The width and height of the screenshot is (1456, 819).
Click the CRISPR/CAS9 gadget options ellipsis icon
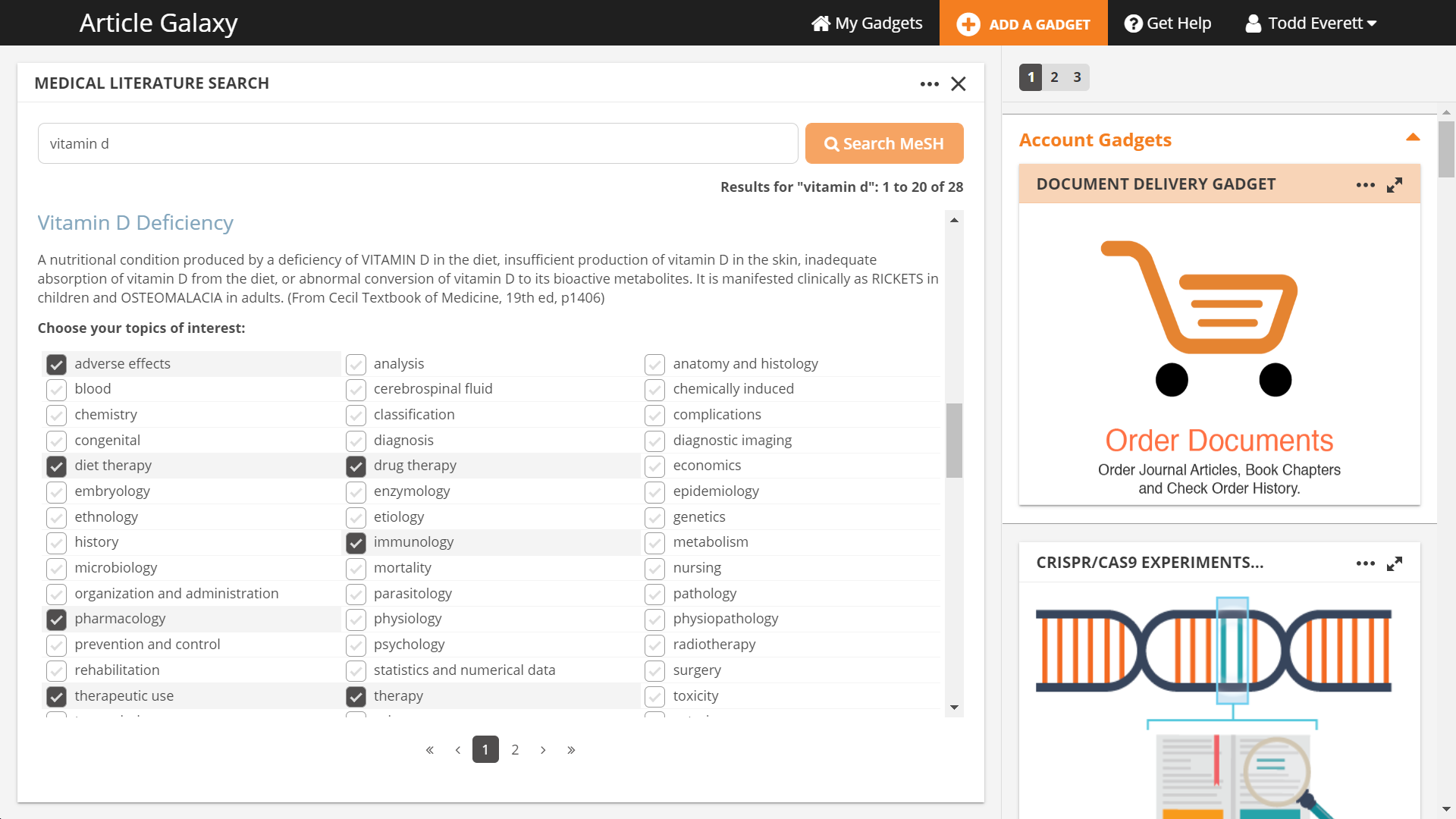tap(1365, 563)
